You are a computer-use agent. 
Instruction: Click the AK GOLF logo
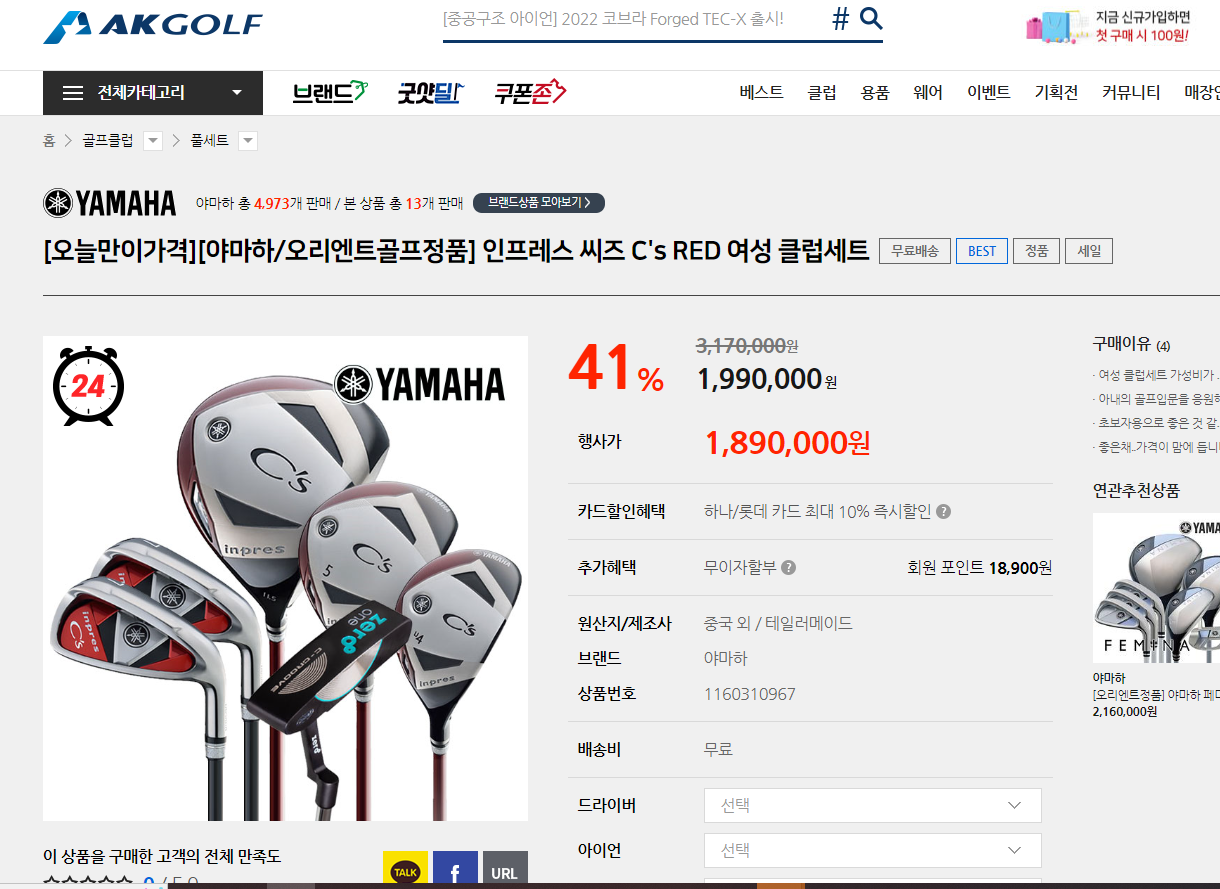[152, 26]
